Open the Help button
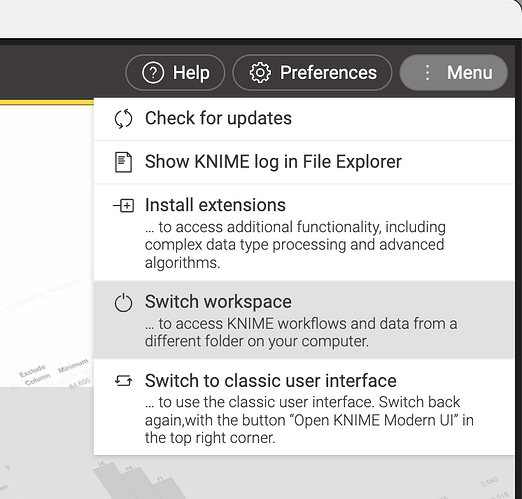 tap(175, 73)
